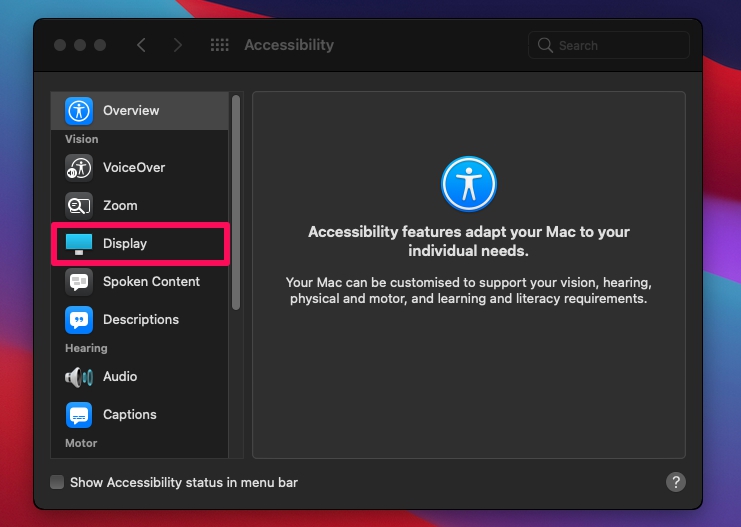
Task: Open the VoiceOver icon in sidebar
Action: click(x=78, y=168)
